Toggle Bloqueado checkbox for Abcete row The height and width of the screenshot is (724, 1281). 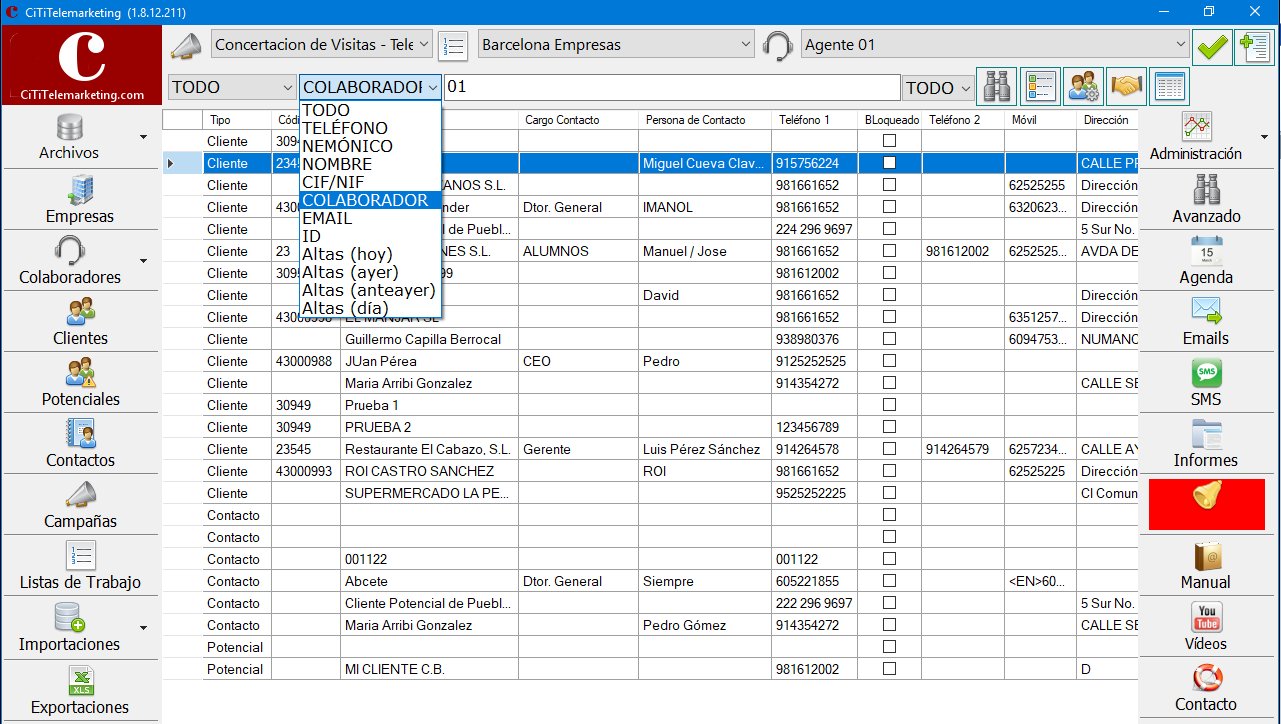coord(889,581)
